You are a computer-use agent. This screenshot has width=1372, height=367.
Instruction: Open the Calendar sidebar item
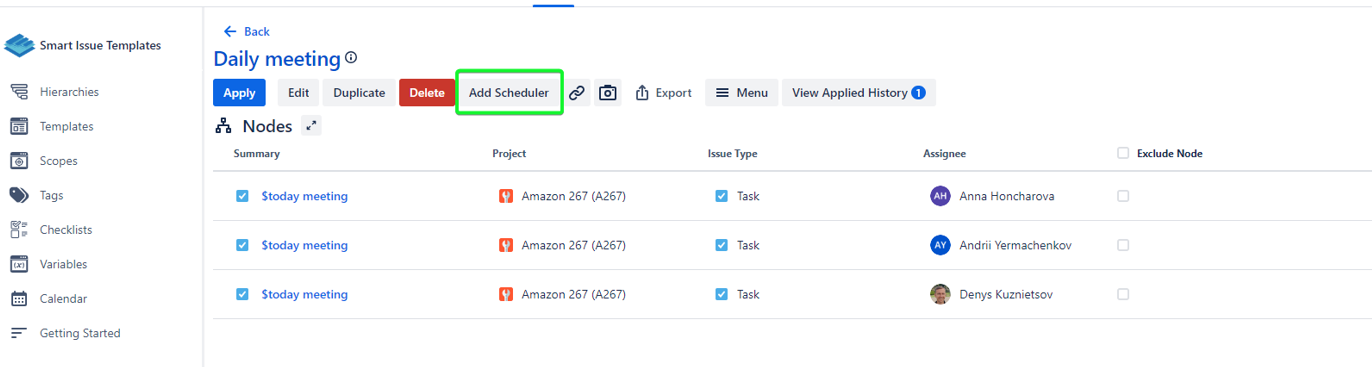[63, 299]
